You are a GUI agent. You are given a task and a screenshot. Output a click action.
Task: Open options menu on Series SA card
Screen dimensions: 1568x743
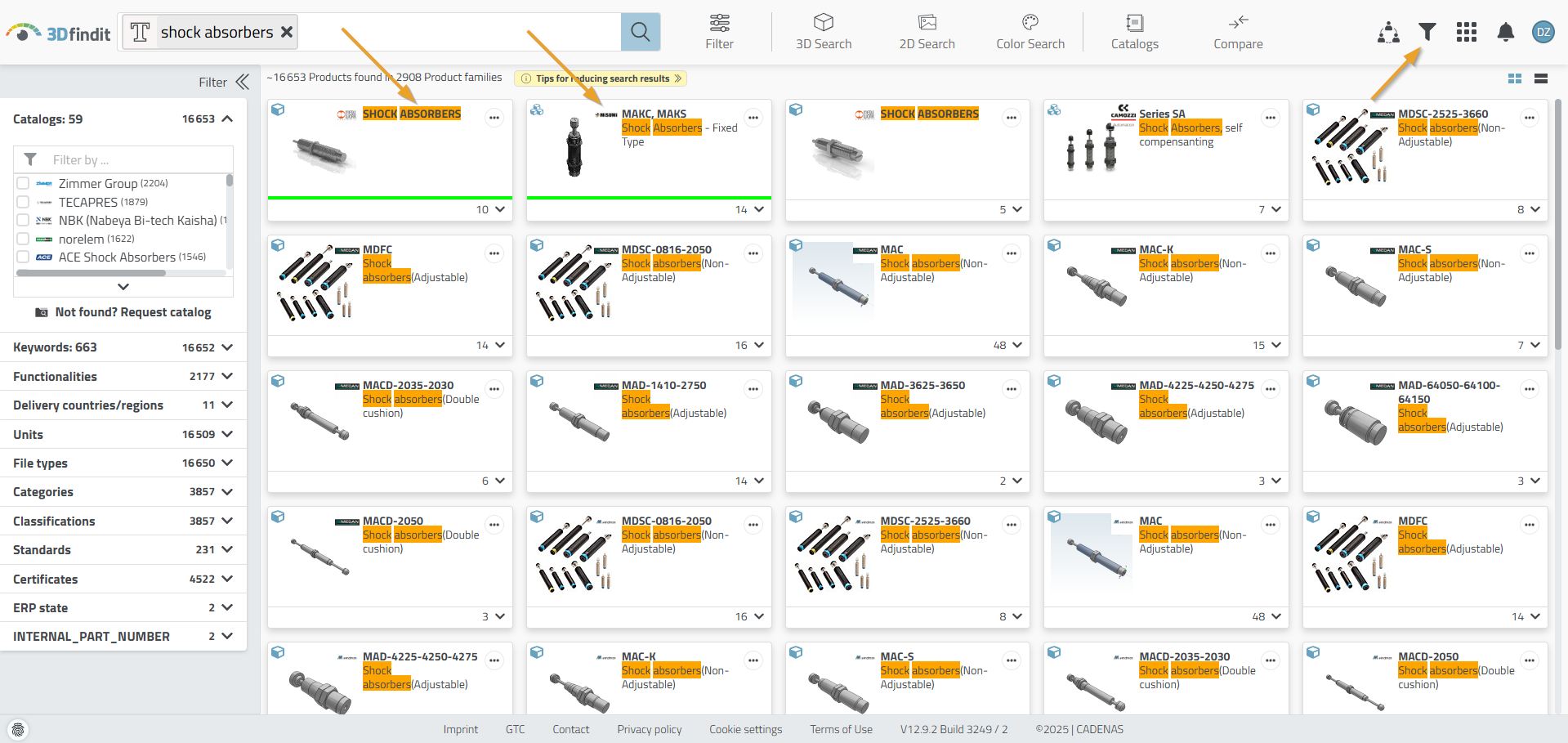click(1271, 118)
